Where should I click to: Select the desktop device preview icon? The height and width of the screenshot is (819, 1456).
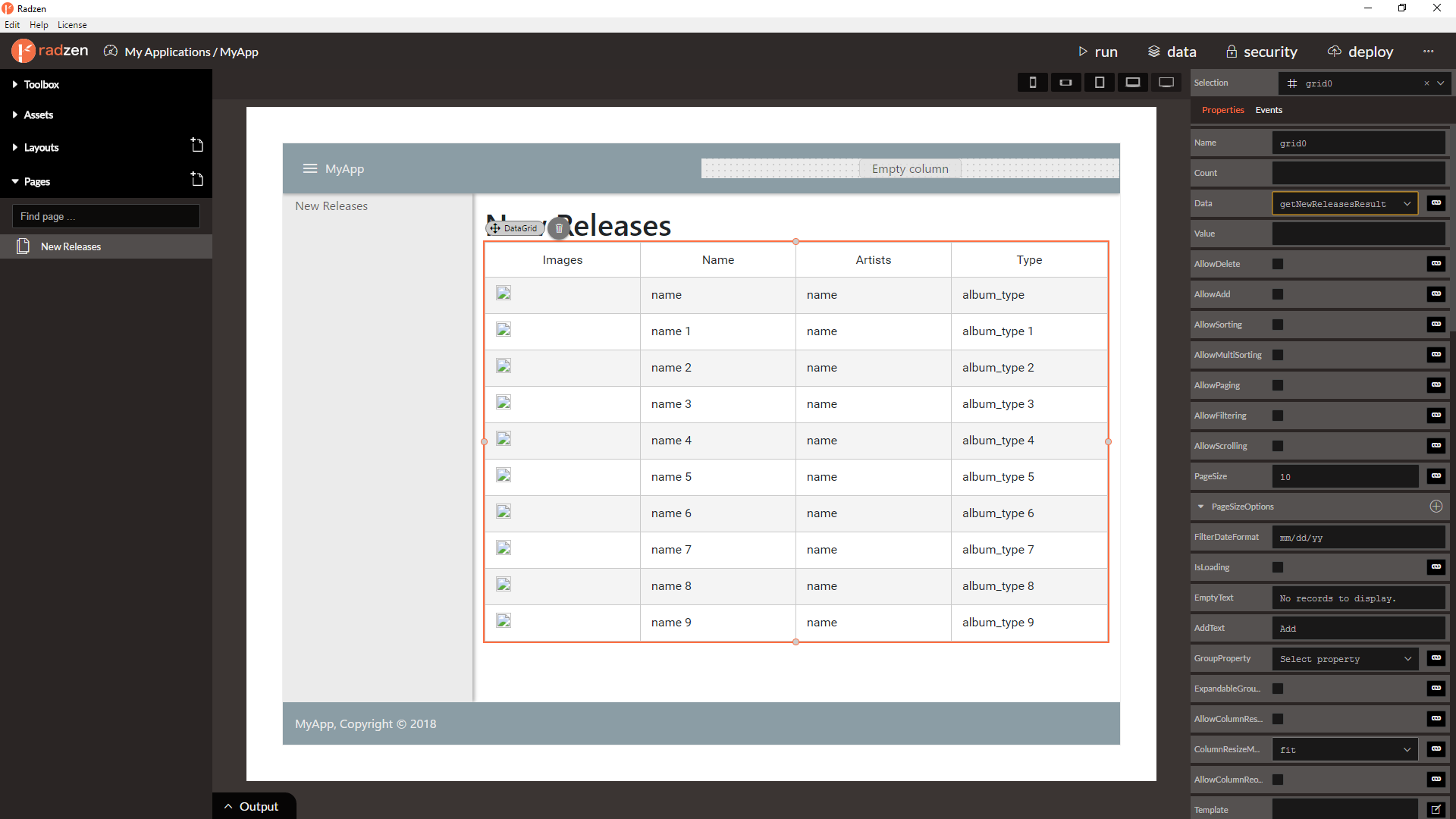click(1166, 83)
